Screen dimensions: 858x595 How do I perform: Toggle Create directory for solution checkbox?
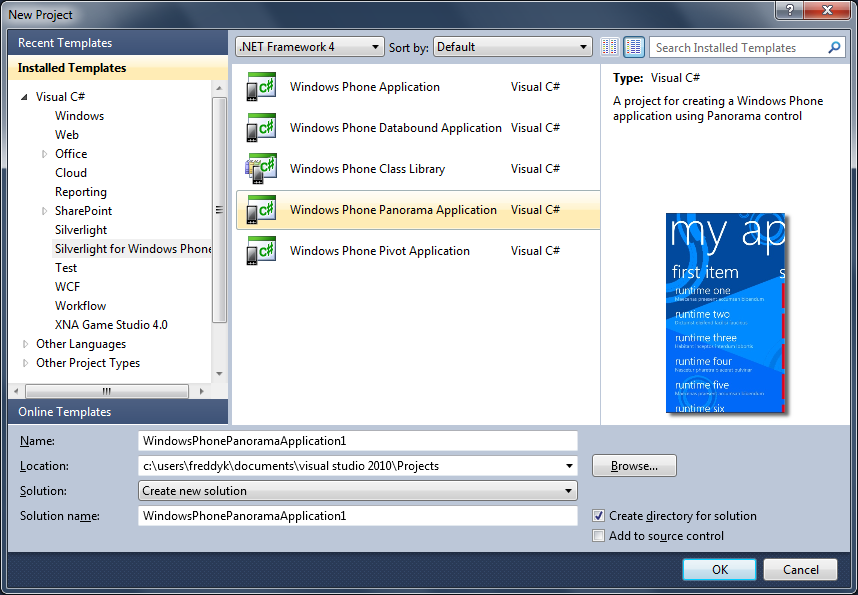598,516
